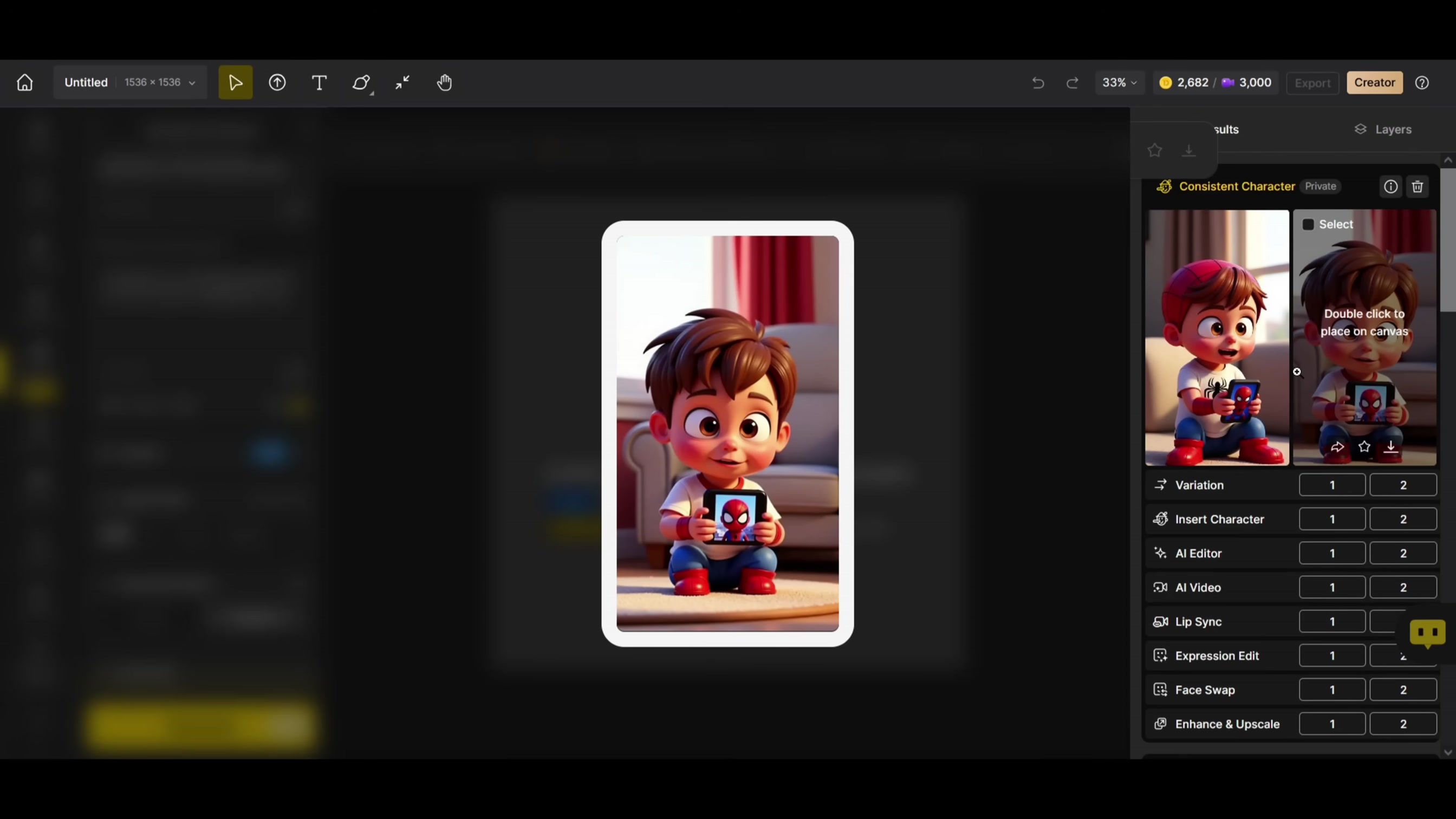This screenshot has width=1456, height=819.
Task: Send image 1 to AI Editor
Action: pyautogui.click(x=1332, y=554)
